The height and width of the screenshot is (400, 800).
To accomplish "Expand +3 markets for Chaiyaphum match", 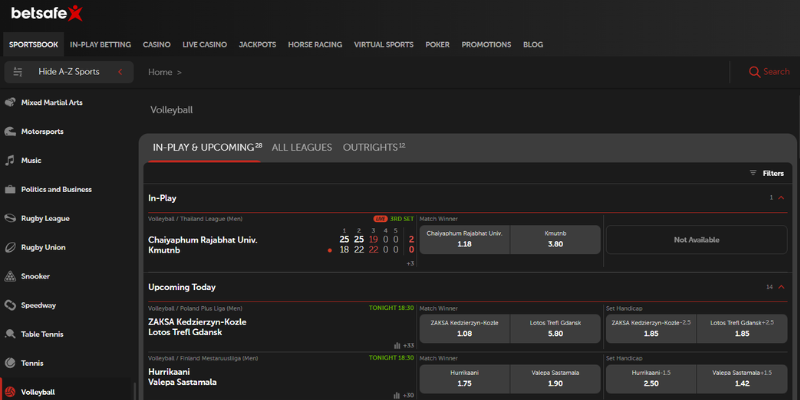I will pyautogui.click(x=410, y=264).
